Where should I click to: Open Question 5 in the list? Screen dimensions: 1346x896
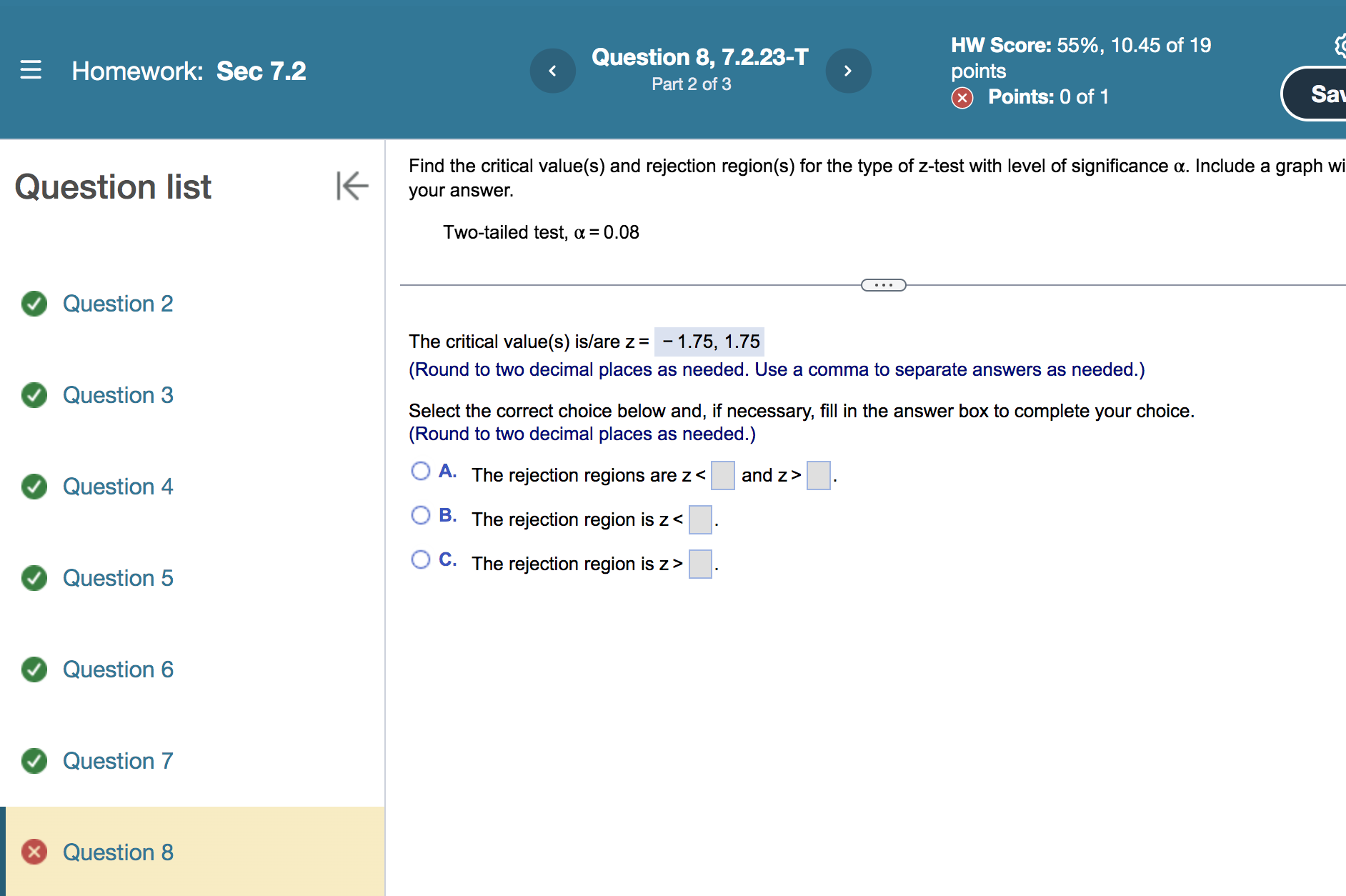click(x=118, y=578)
